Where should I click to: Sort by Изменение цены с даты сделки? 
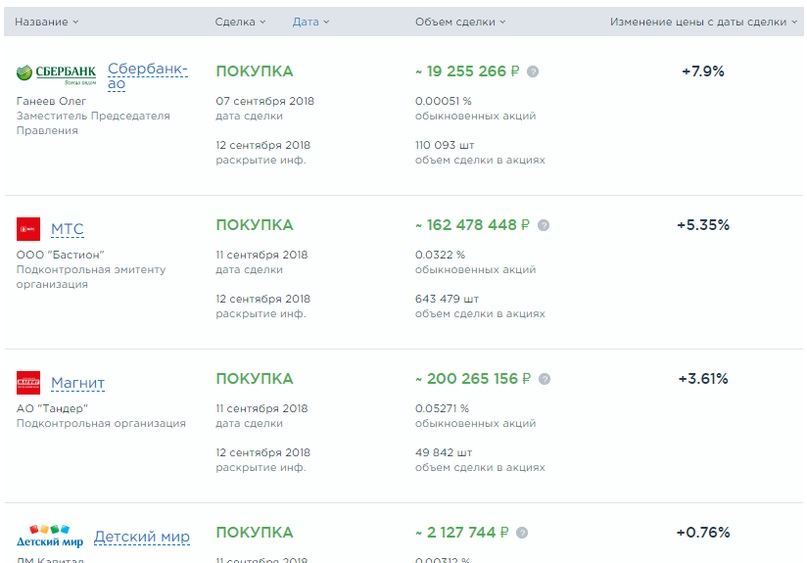pos(704,22)
